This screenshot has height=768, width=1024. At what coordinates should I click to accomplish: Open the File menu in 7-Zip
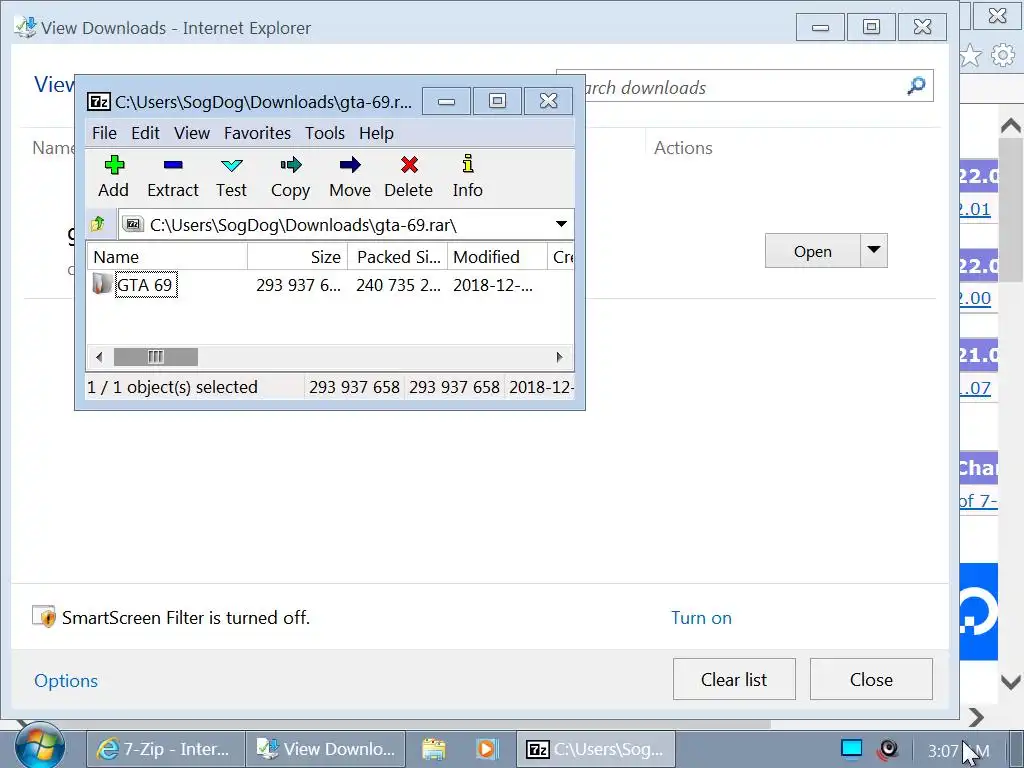coord(104,133)
